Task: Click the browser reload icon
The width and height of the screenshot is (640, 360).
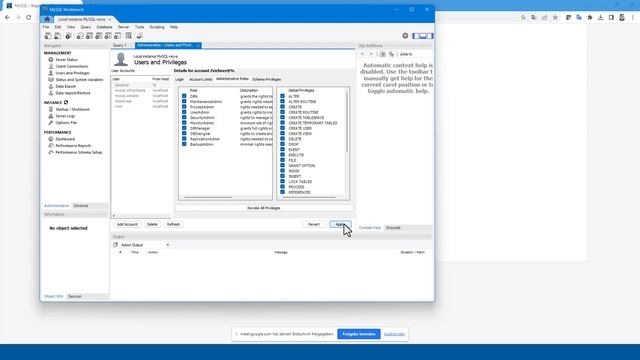Action: coord(29,18)
